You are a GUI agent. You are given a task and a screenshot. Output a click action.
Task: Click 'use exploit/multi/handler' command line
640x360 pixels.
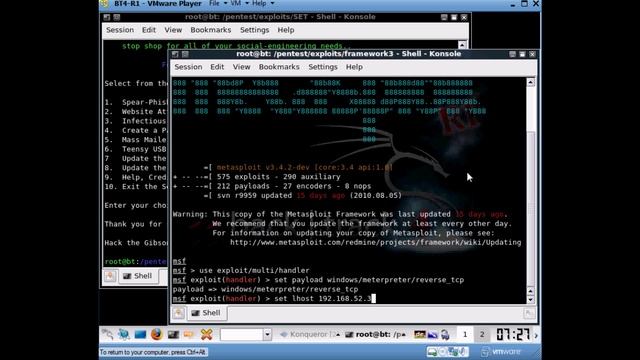point(241,271)
